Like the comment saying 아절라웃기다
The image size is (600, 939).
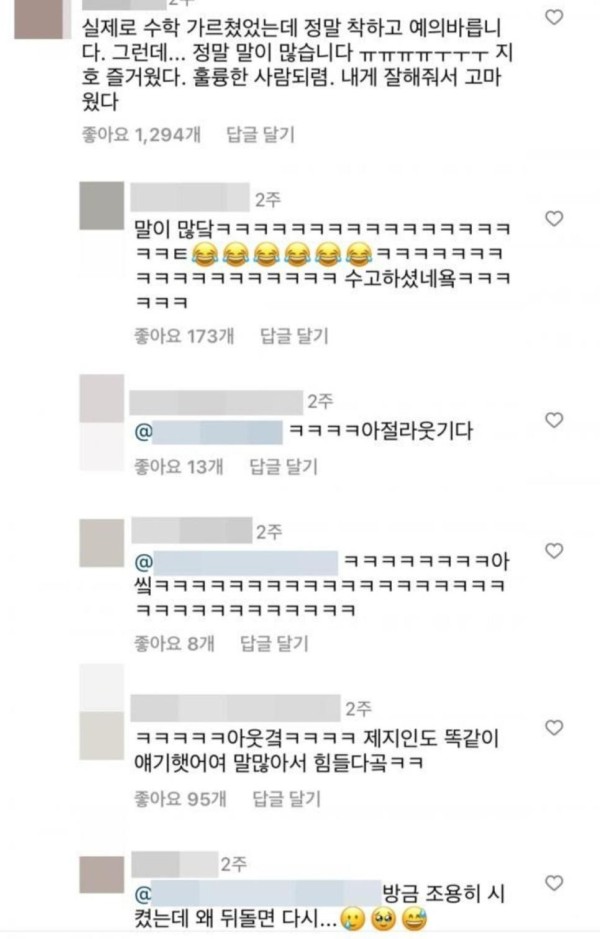pyautogui.click(x=554, y=420)
